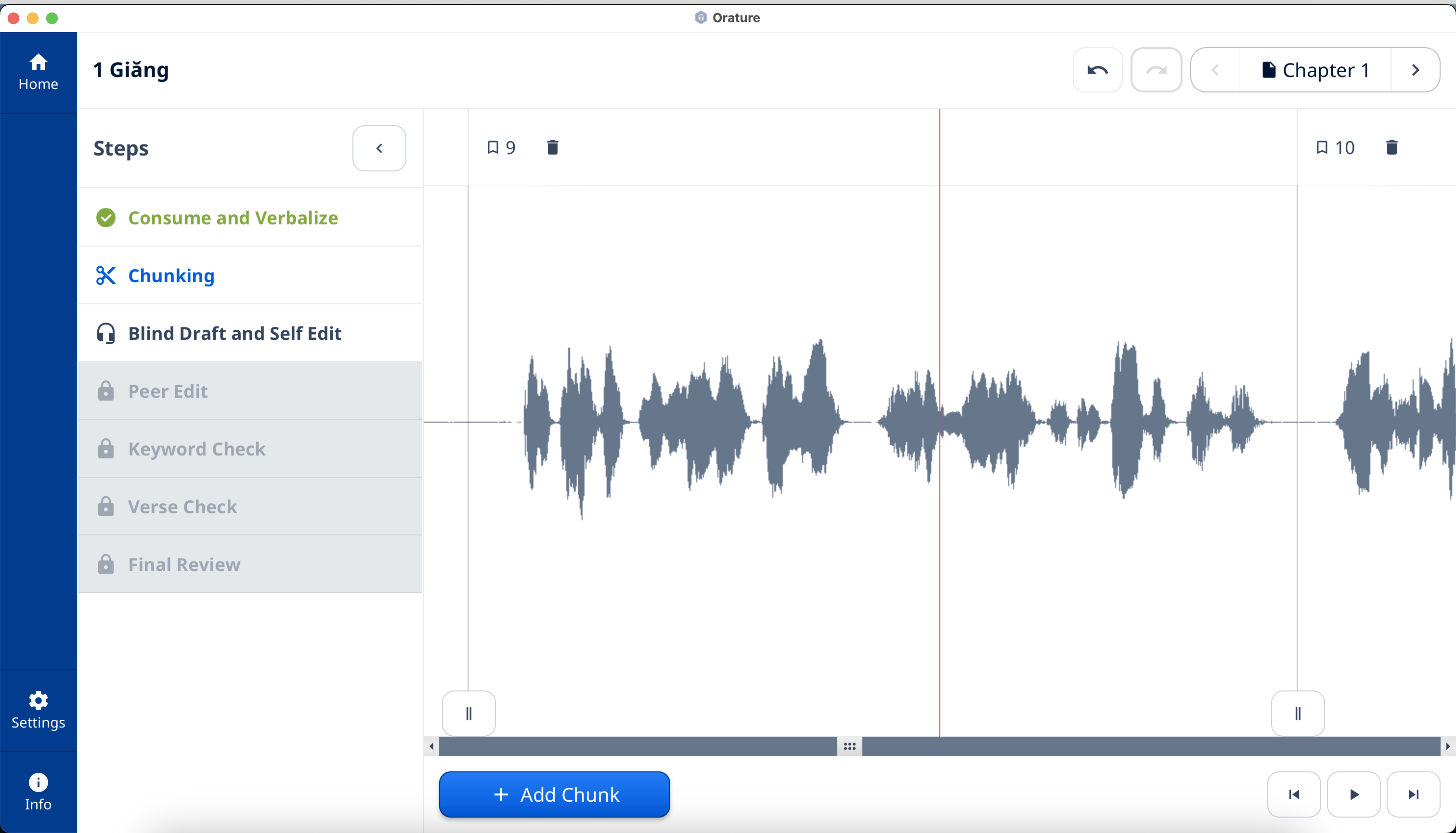Click the redo arrow button
The width and height of the screenshot is (1456, 833).
pos(1156,70)
